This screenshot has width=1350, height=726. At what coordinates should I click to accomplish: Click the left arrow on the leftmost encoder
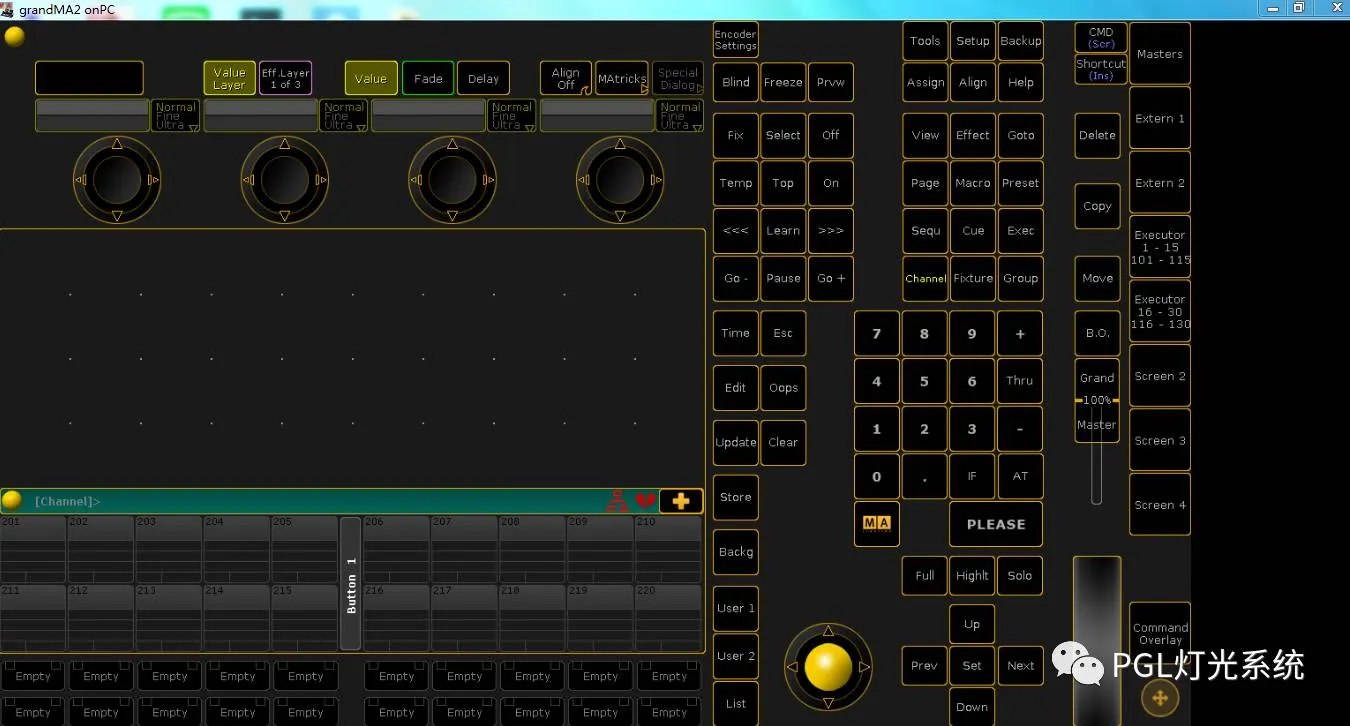[80, 180]
